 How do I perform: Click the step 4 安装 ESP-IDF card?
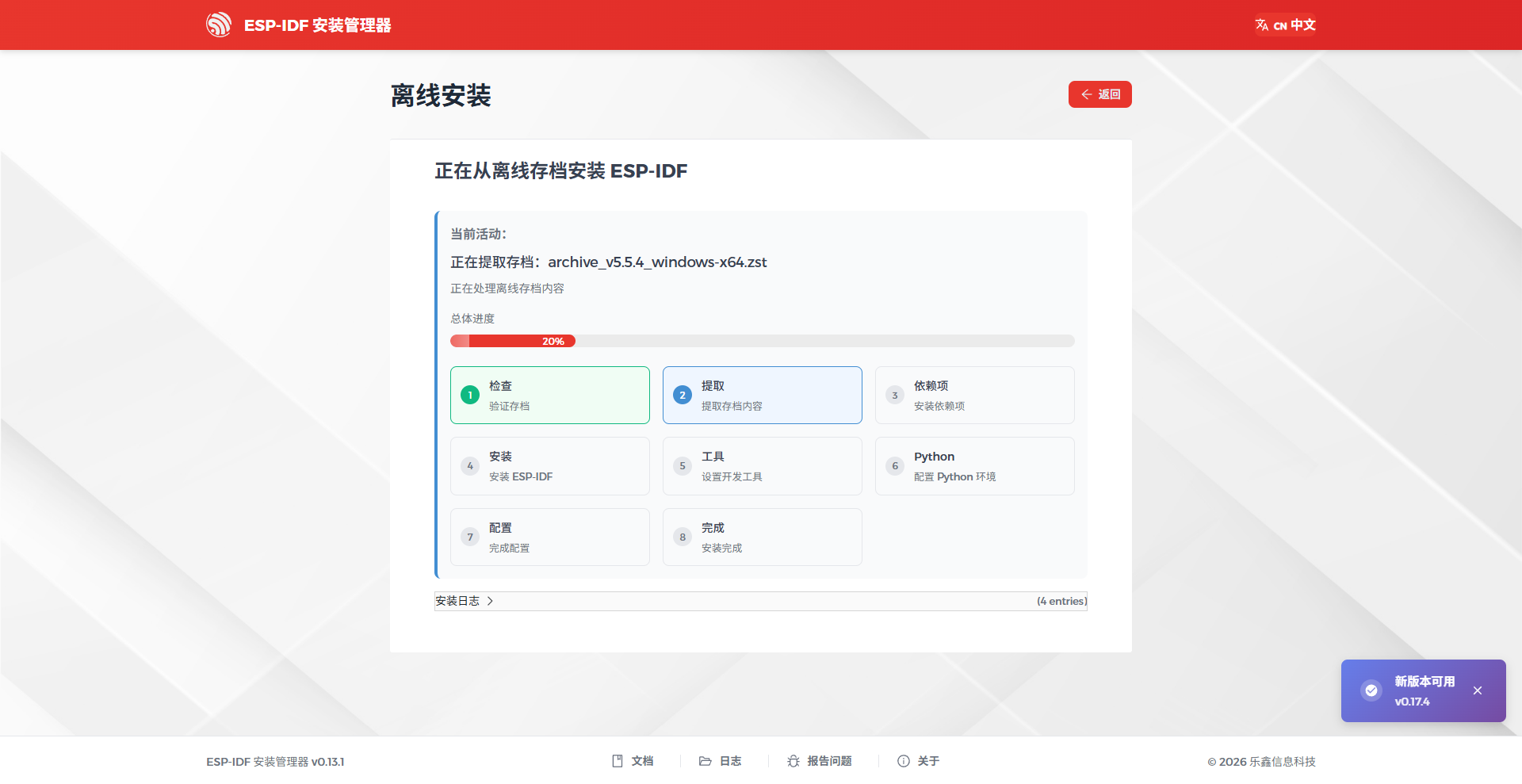pyautogui.click(x=550, y=466)
